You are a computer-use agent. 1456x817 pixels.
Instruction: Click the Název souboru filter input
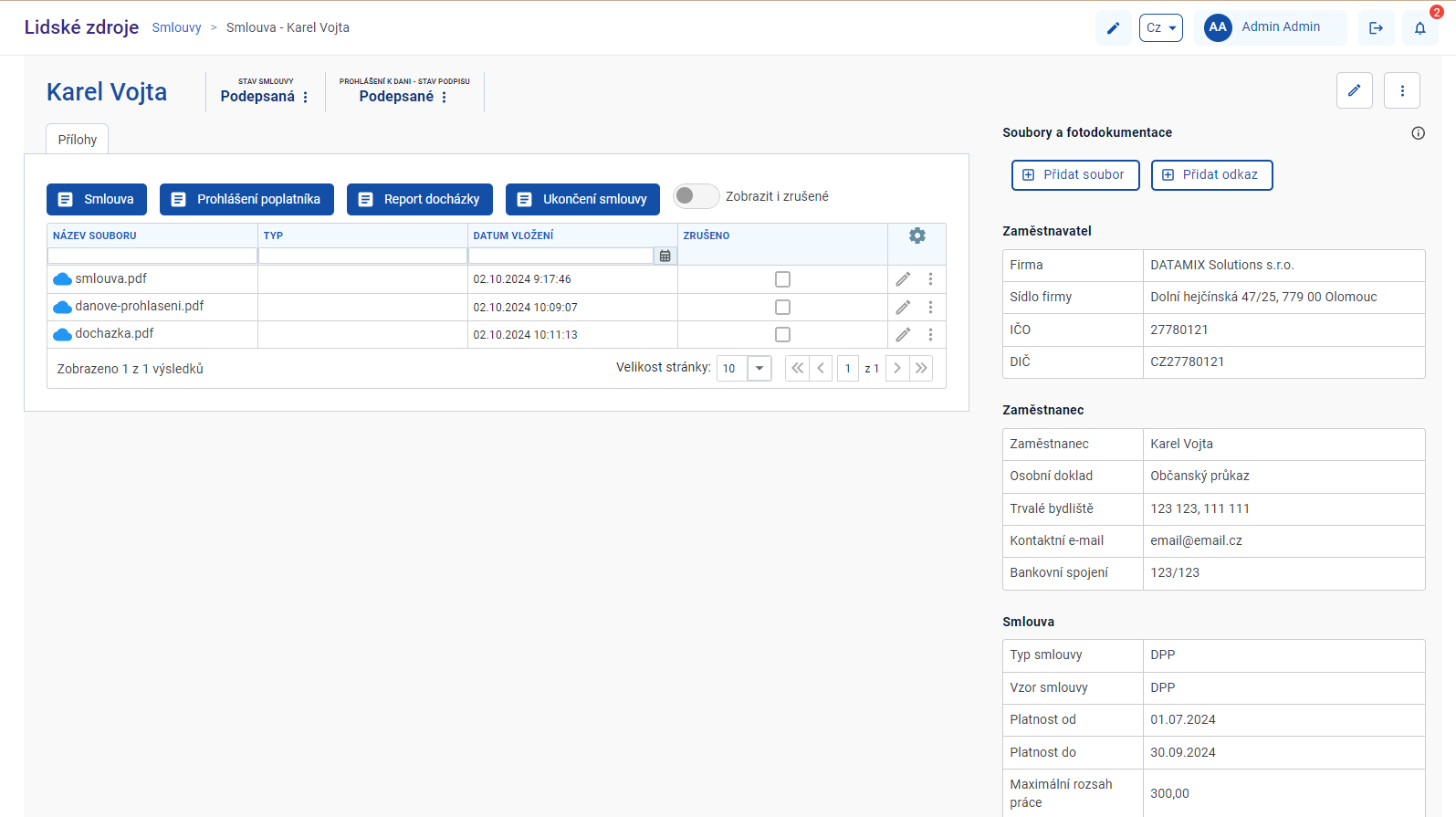[152, 257]
